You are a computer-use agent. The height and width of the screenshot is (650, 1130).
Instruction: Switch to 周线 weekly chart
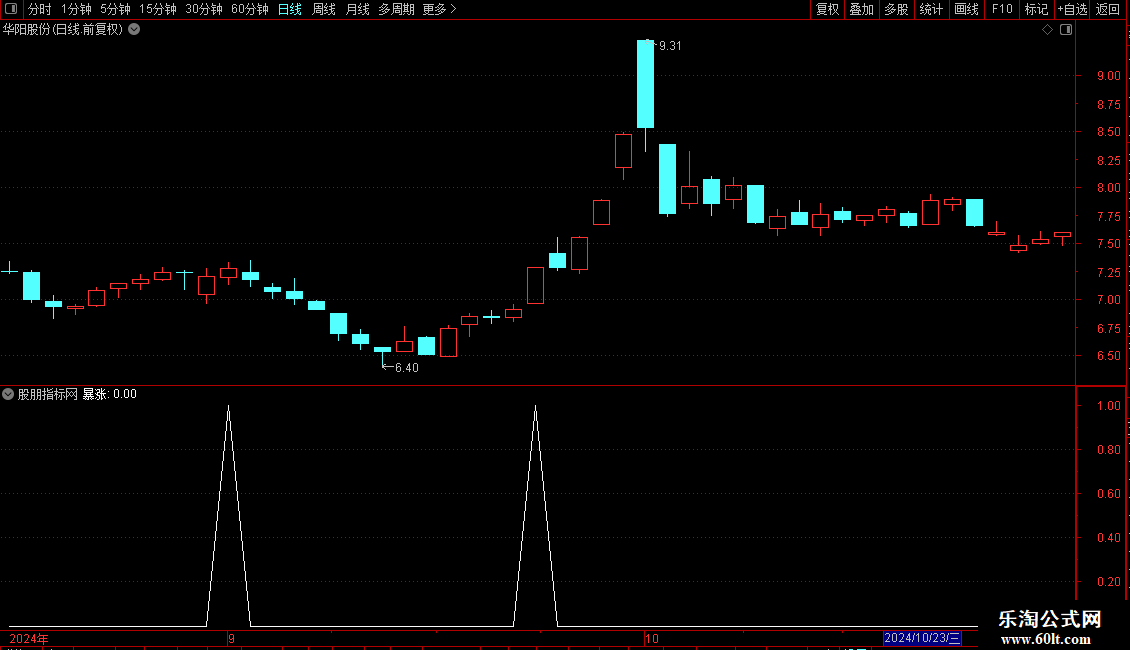click(x=324, y=9)
